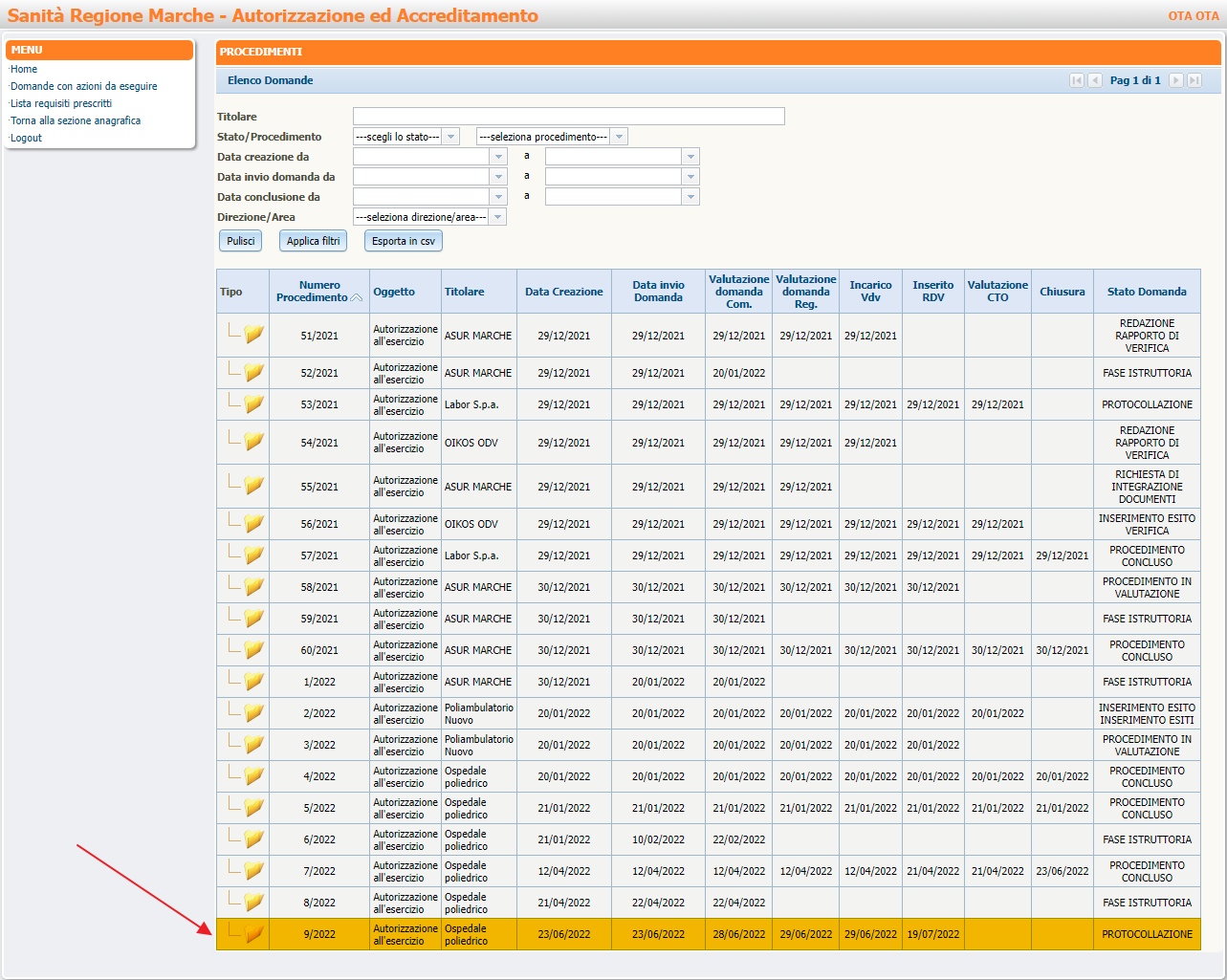Open folder icon for procedure 60/2021
Image resolution: width=1227 pixels, height=980 pixels.
253,650
